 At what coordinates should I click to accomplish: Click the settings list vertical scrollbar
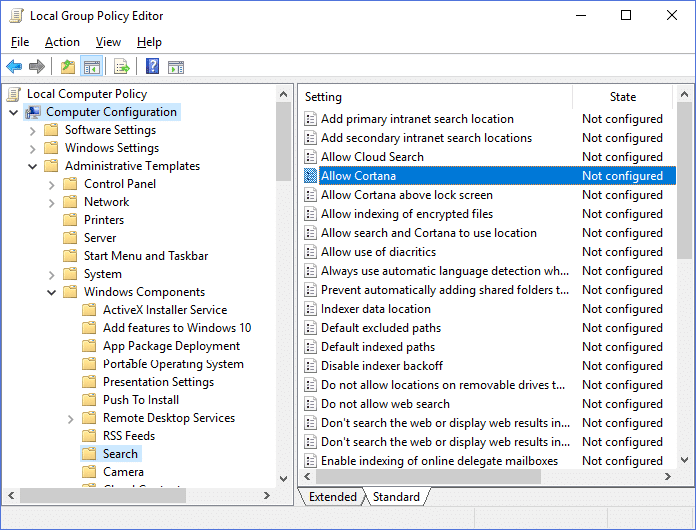pyautogui.click(x=685, y=300)
